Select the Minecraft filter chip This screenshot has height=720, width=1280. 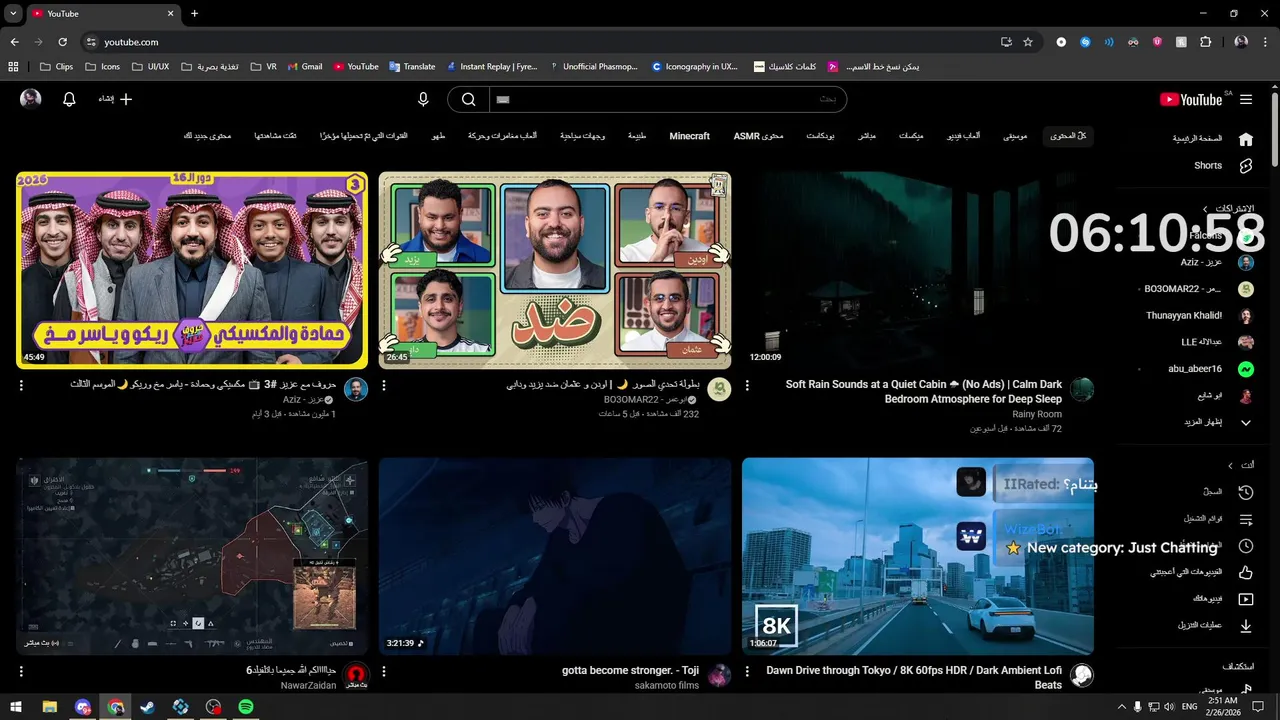(x=690, y=136)
